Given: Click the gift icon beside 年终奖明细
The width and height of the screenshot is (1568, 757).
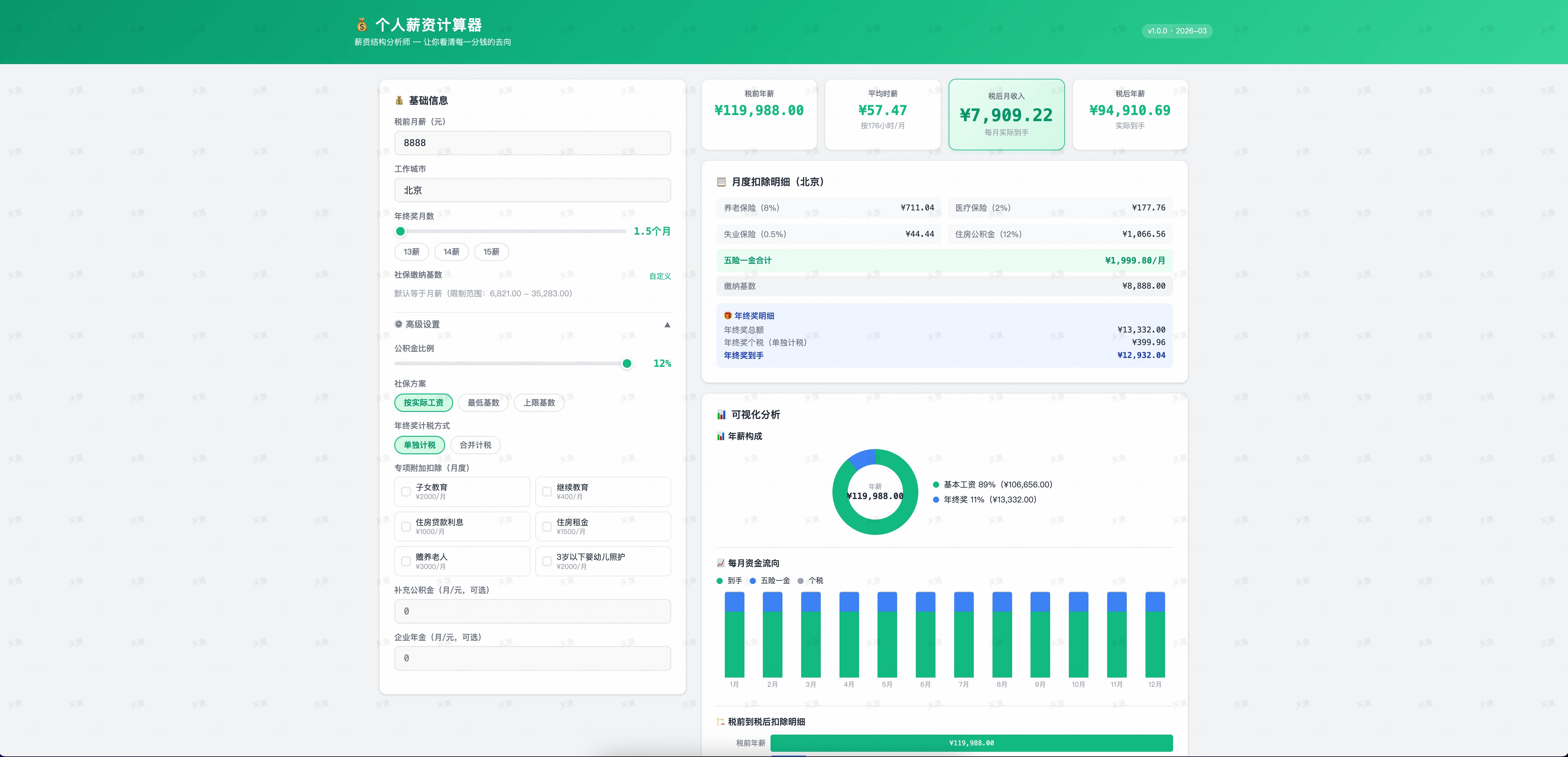Looking at the screenshot, I should coord(727,315).
